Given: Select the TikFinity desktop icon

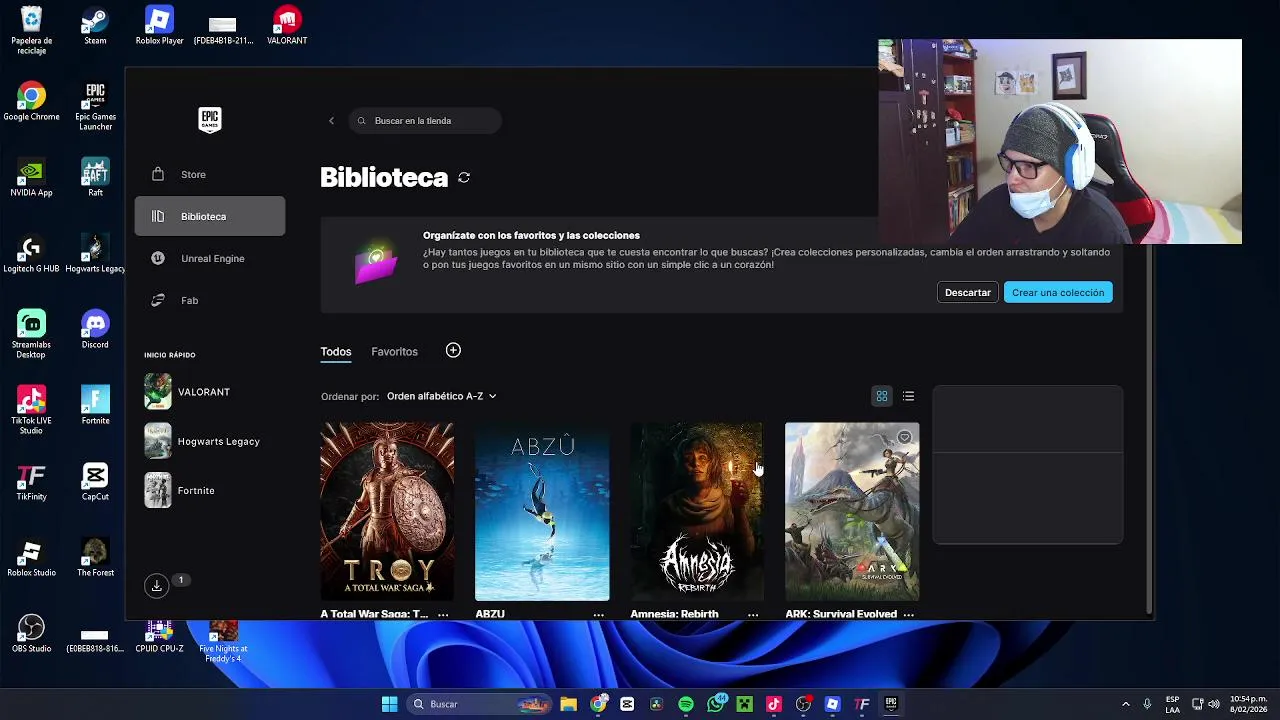Looking at the screenshot, I should click(31, 483).
